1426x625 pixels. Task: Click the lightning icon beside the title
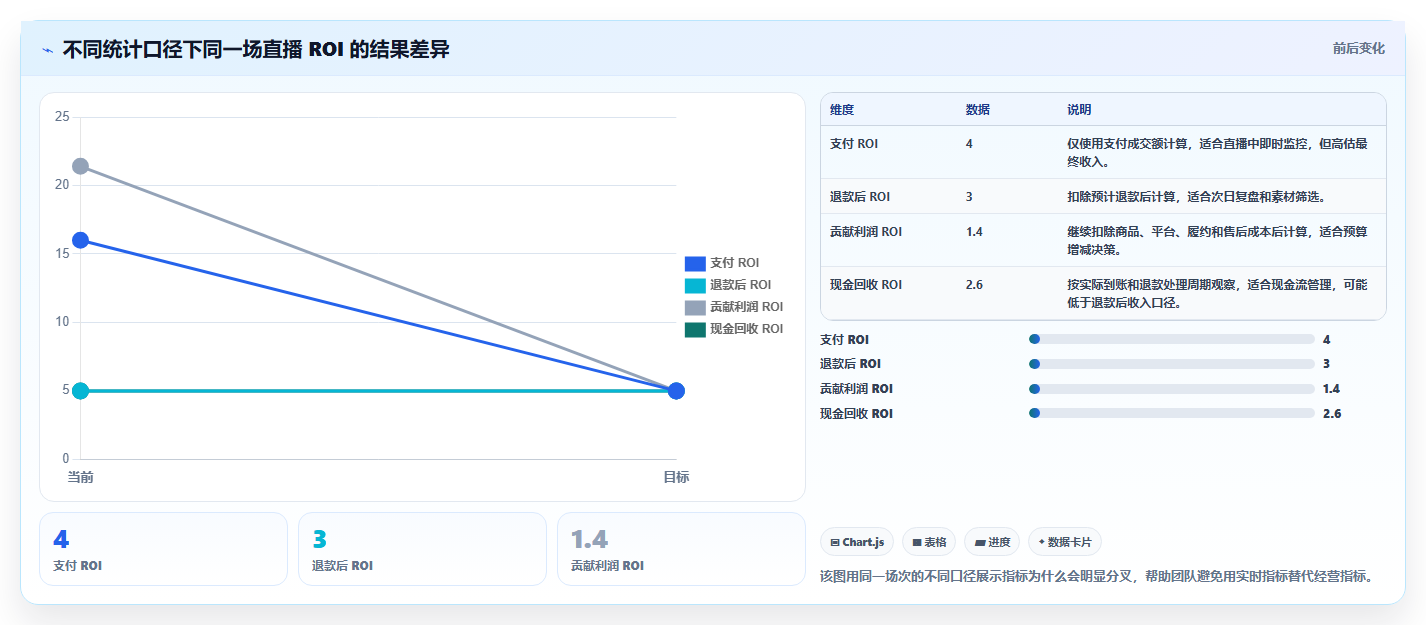coord(48,50)
